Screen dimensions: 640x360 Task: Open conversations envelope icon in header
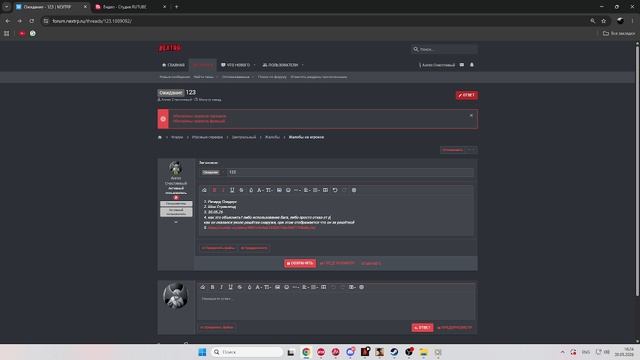(462, 65)
